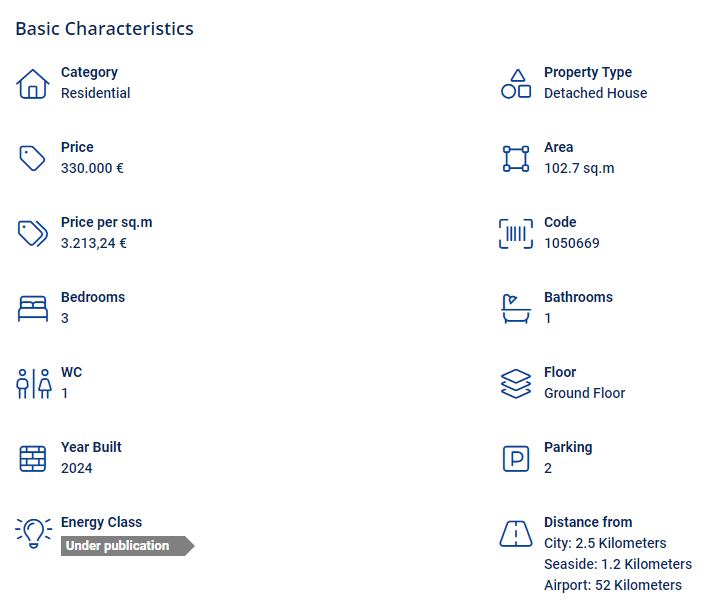714x615 pixels.
Task: Click the bathtub Bathrooms icon
Action: (516, 308)
